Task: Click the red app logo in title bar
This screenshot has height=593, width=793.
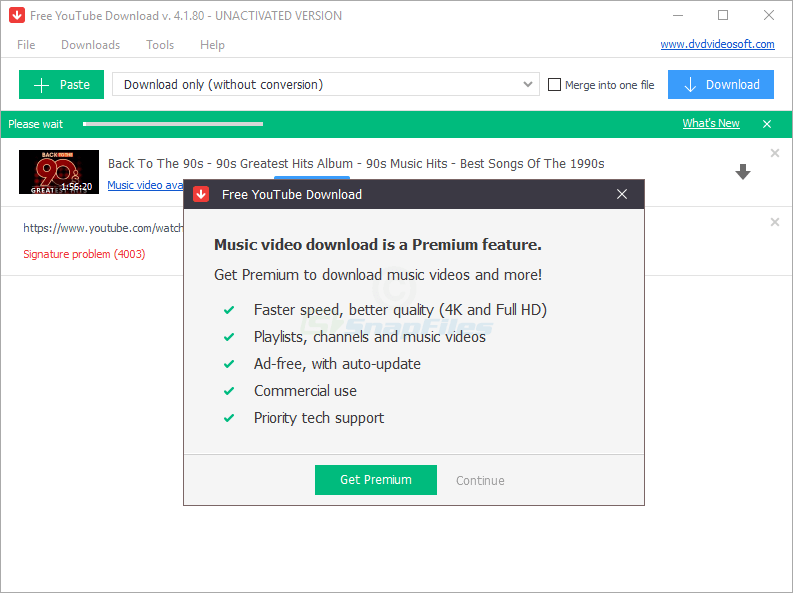Action: 17,15
